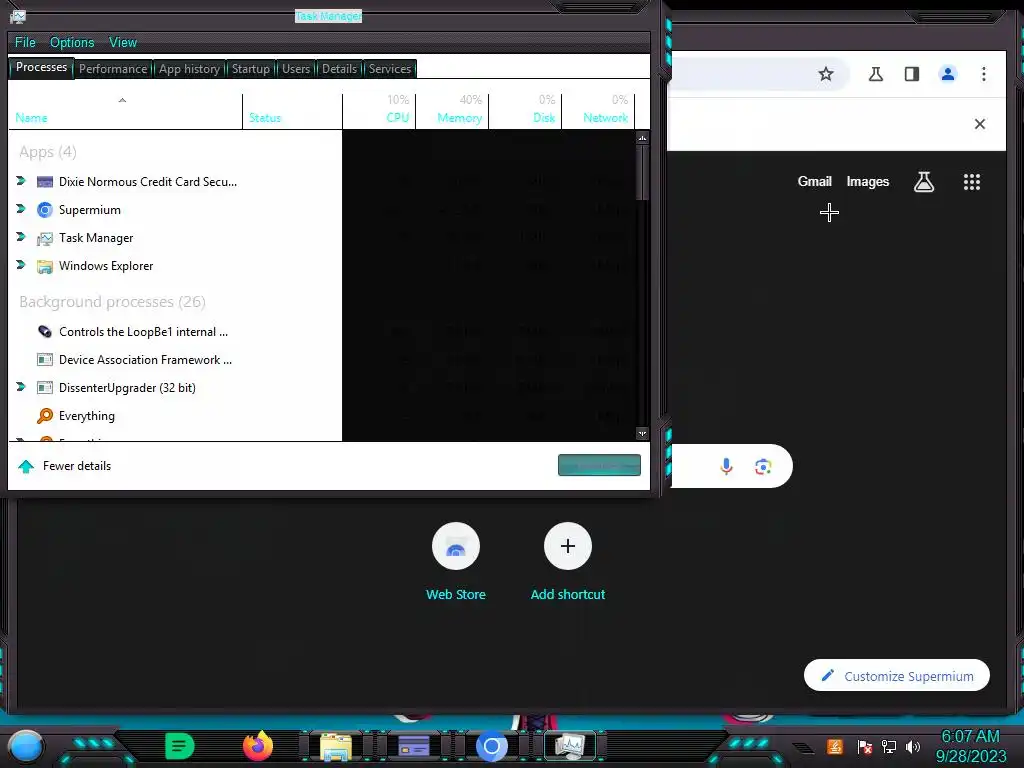
Task: Sort processes by the Status column
Action: (292, 111)
